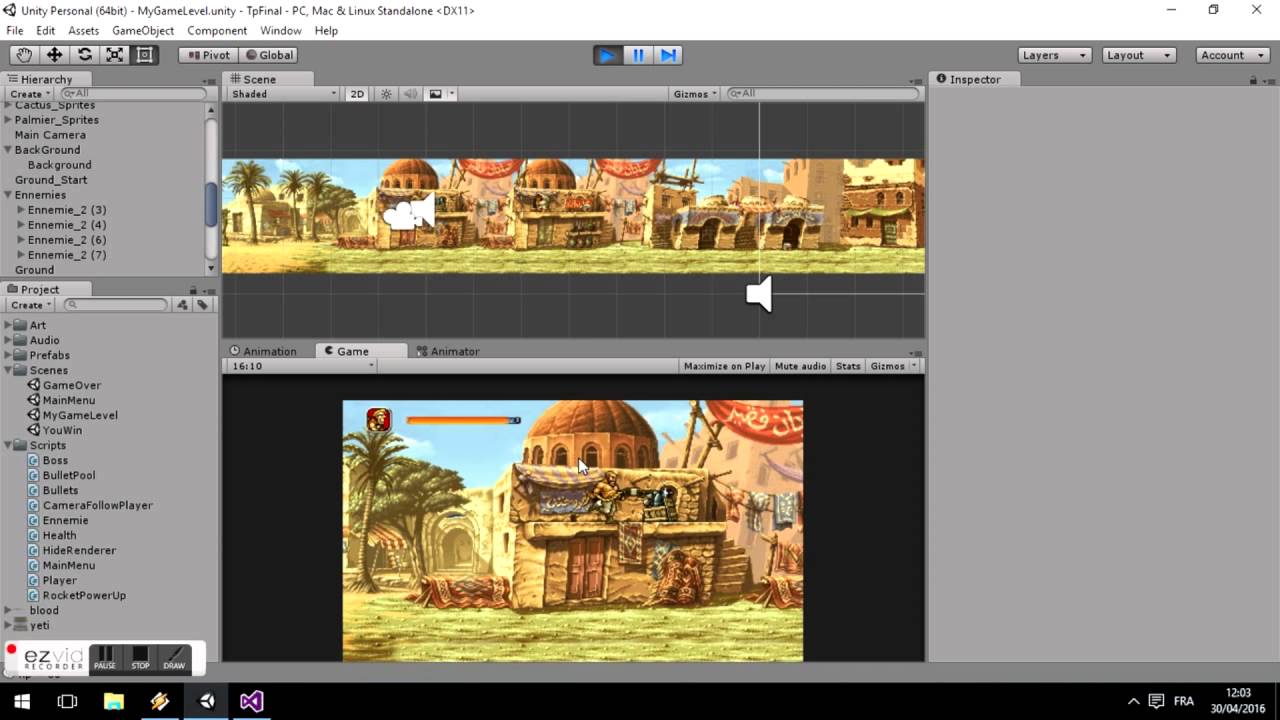Stop play mode with the Play button
This screenshot has height=720, width=1280.
click(607, 55)
